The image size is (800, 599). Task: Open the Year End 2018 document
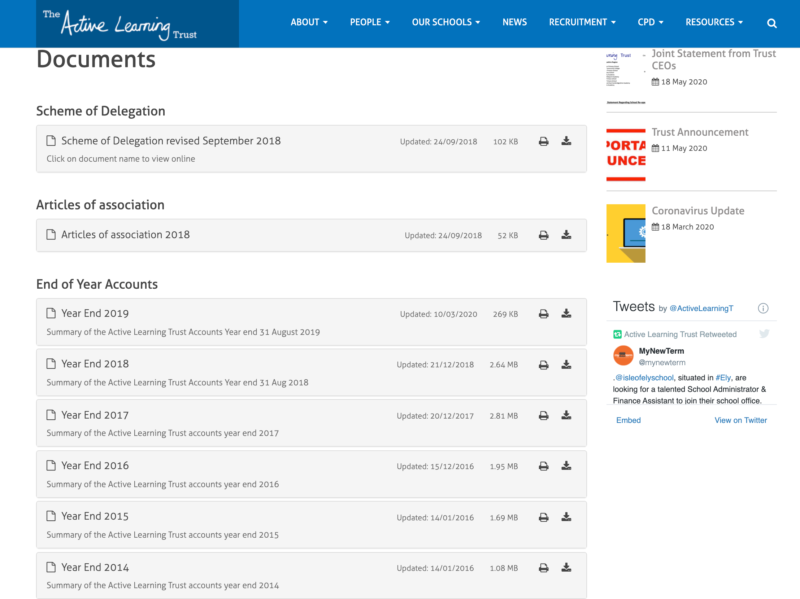tap(95, 364)
